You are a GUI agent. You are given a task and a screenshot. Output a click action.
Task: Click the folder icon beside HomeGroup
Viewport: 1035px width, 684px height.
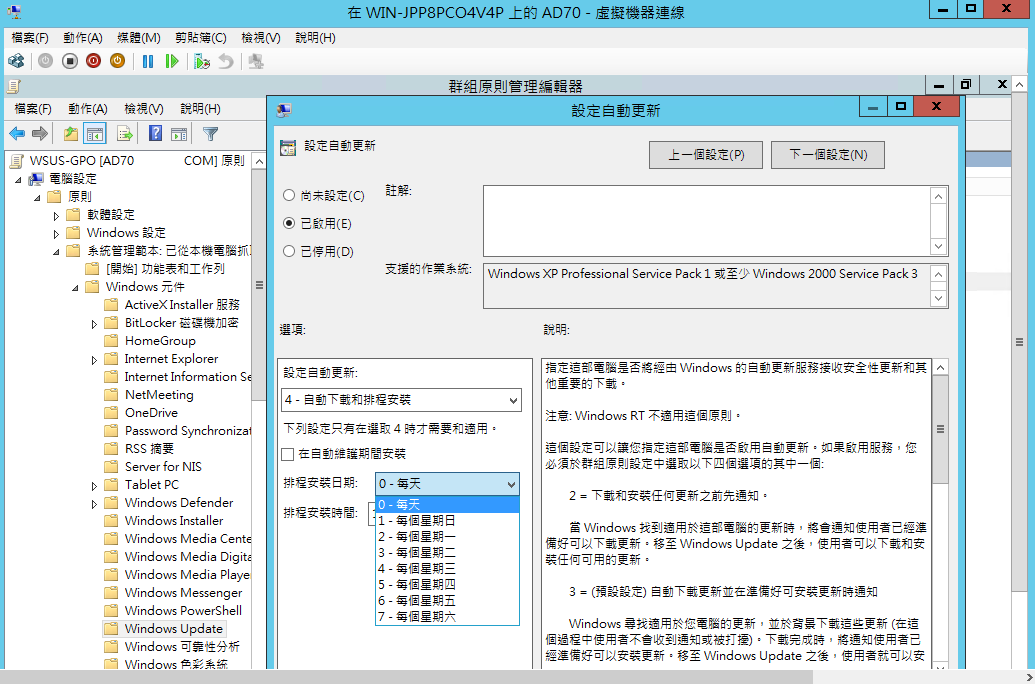pyautogui.click(x=111, y=341)
